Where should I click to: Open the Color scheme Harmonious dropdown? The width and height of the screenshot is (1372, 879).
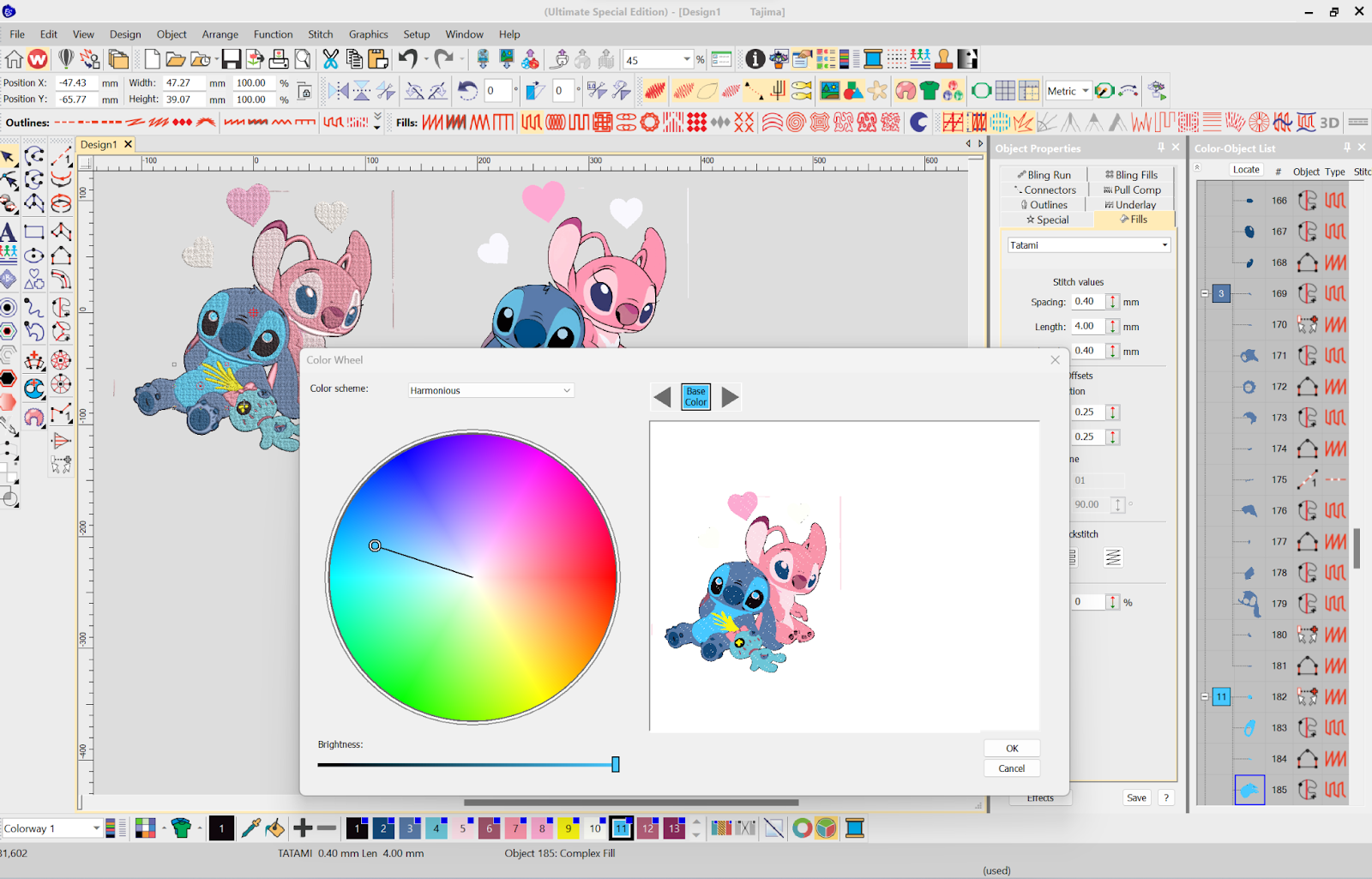click(x=490, y=390)
